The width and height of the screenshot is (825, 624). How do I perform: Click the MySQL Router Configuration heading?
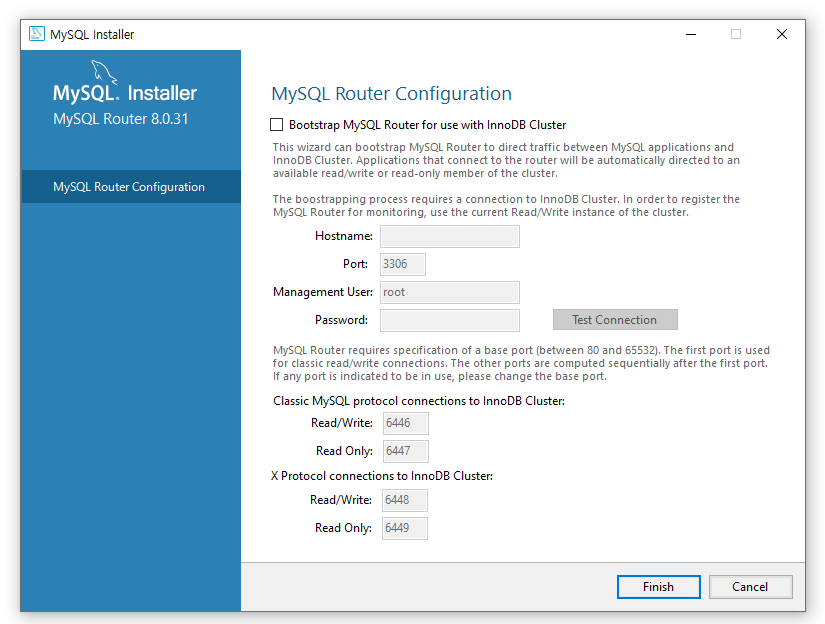pyautogui.click(x=391, y=94)
